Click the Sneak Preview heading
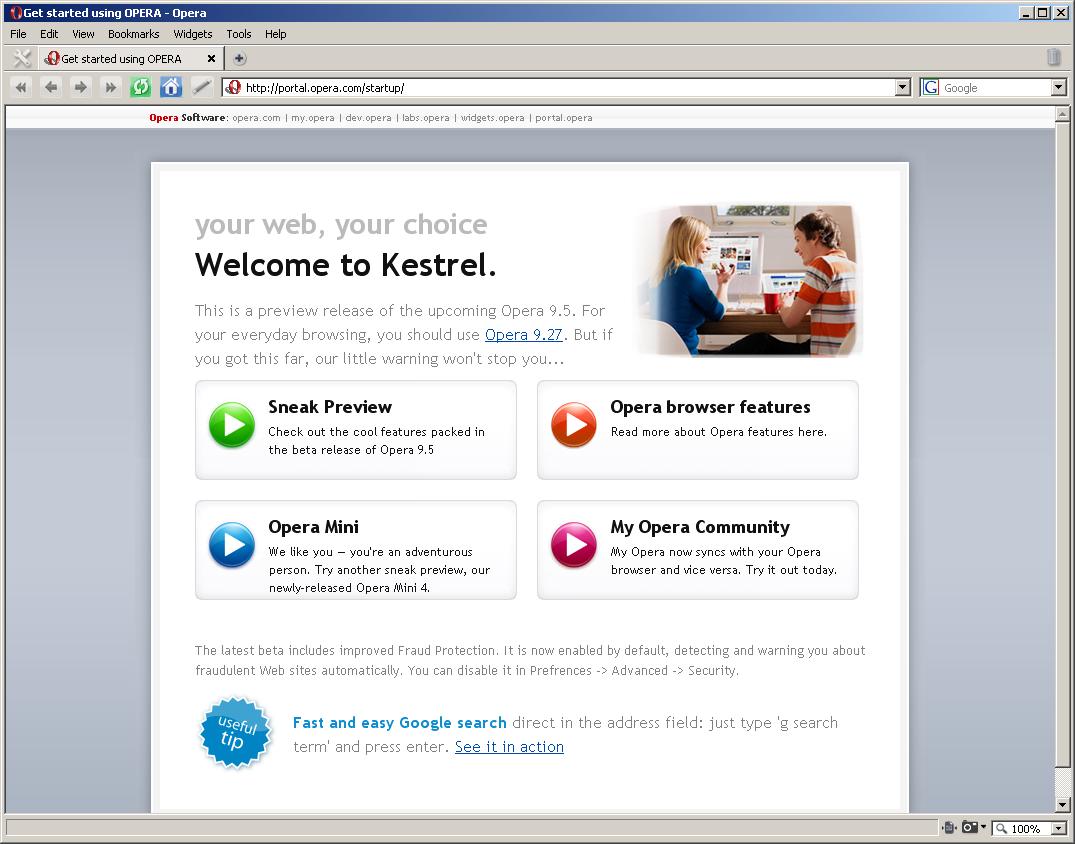 [330, 407]
